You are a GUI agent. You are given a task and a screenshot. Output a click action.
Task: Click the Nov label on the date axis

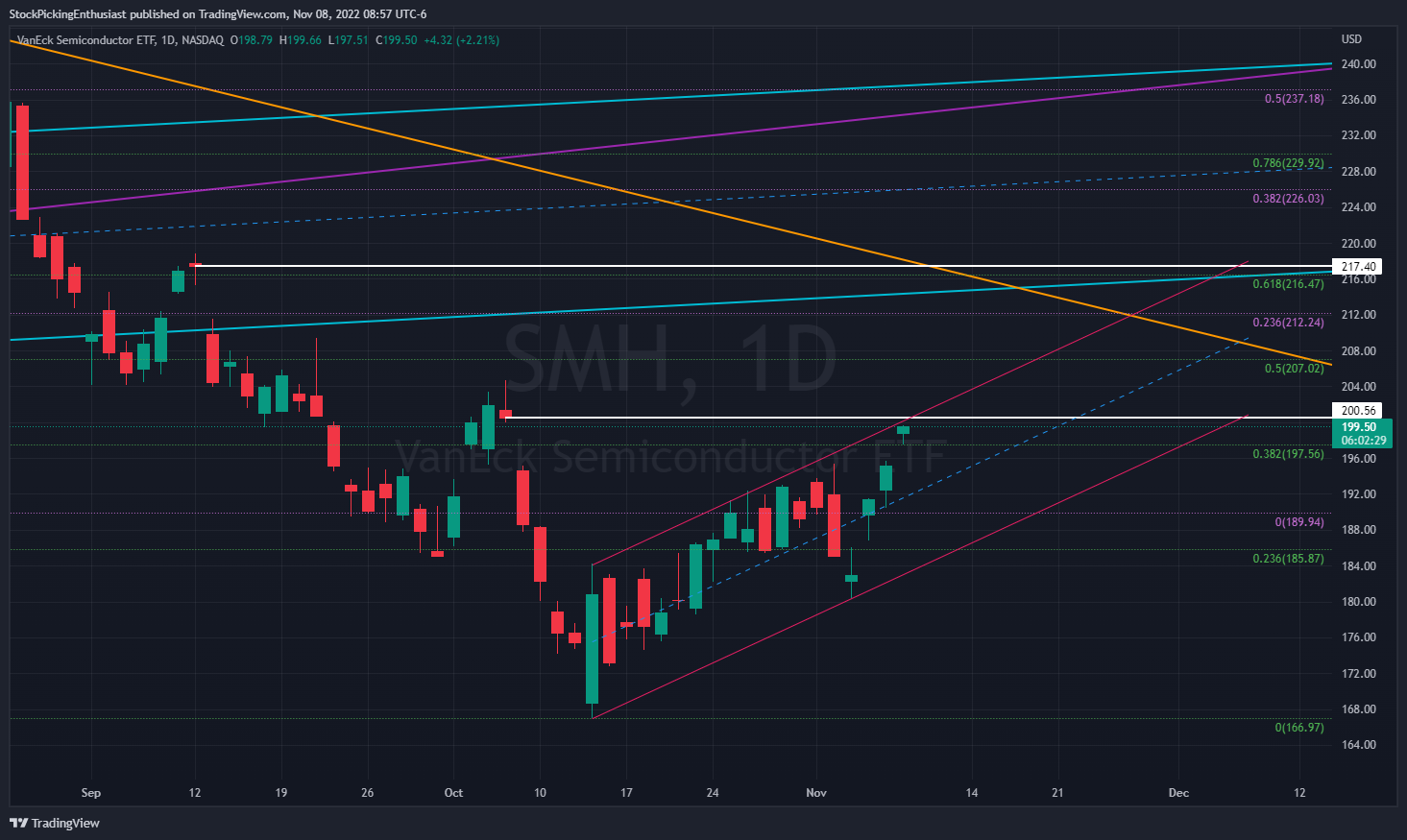pyautogui.click(x=816, y=793)
